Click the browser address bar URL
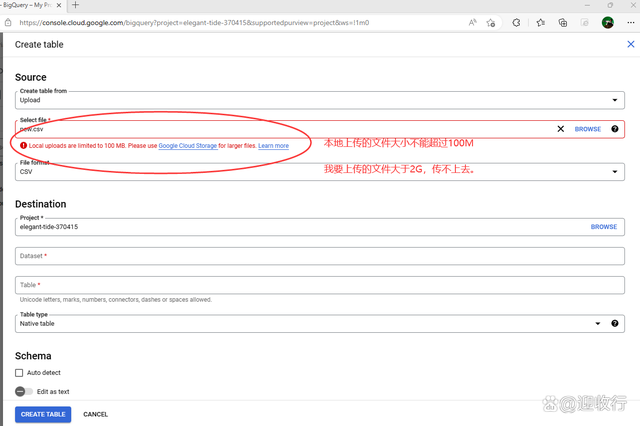Screen dimensions: 640x426 [194, 23]
